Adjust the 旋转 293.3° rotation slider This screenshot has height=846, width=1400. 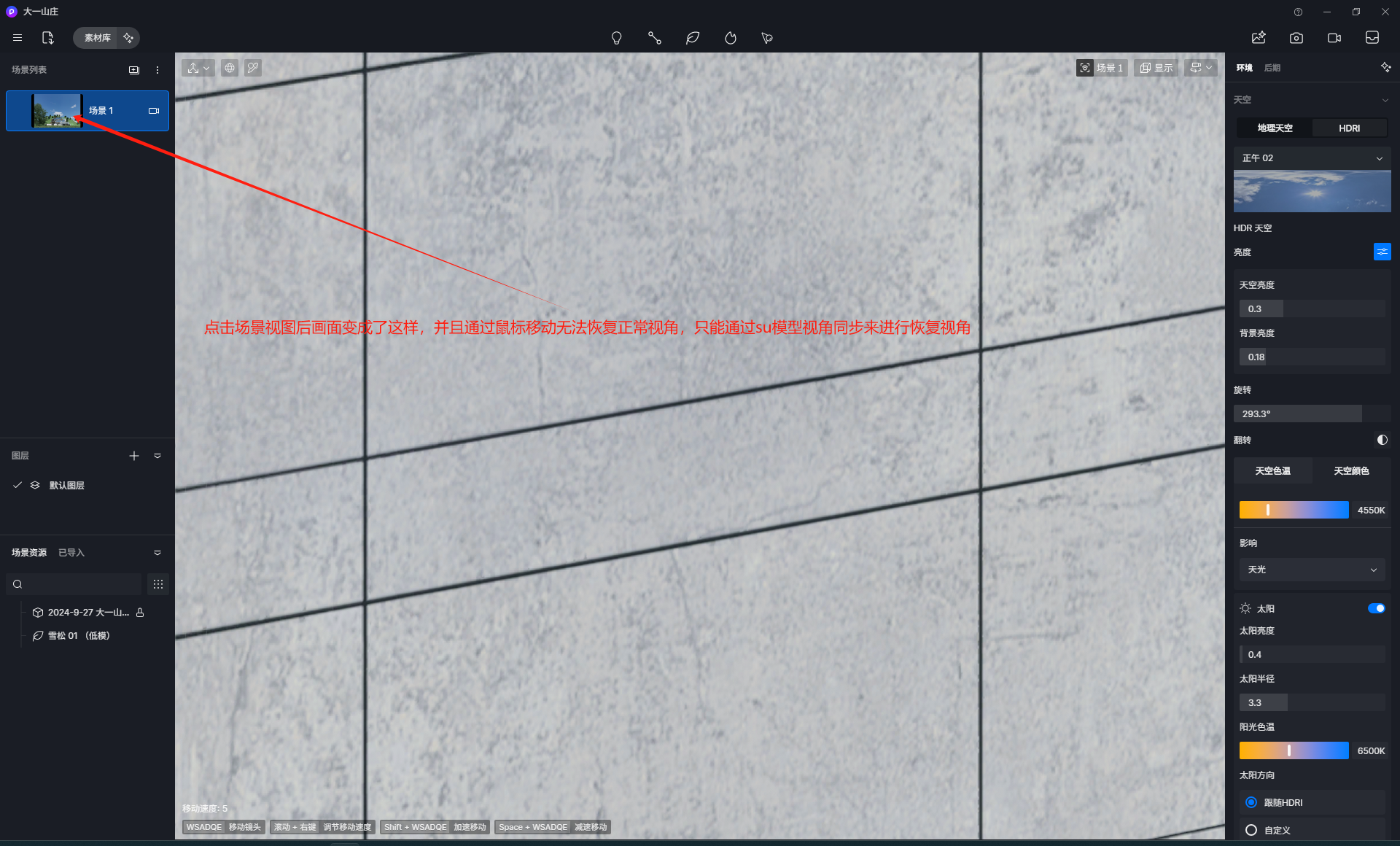point(1312,414)
